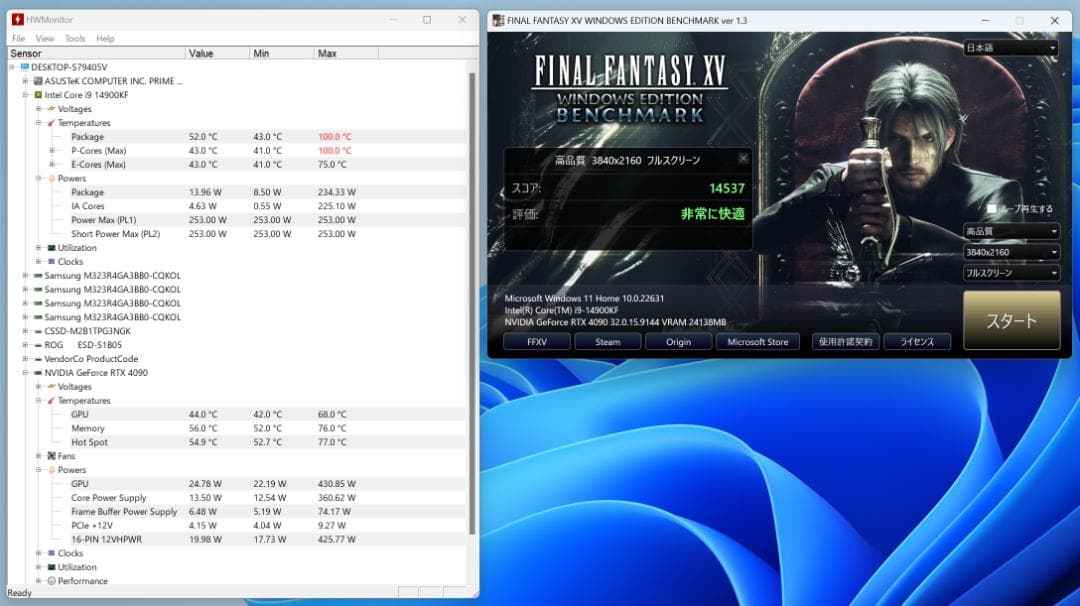Click the ROG ESD-S1B05 device icon
Image resolution: width=1080 pixels, height=606 pixels.
(36, 344)
